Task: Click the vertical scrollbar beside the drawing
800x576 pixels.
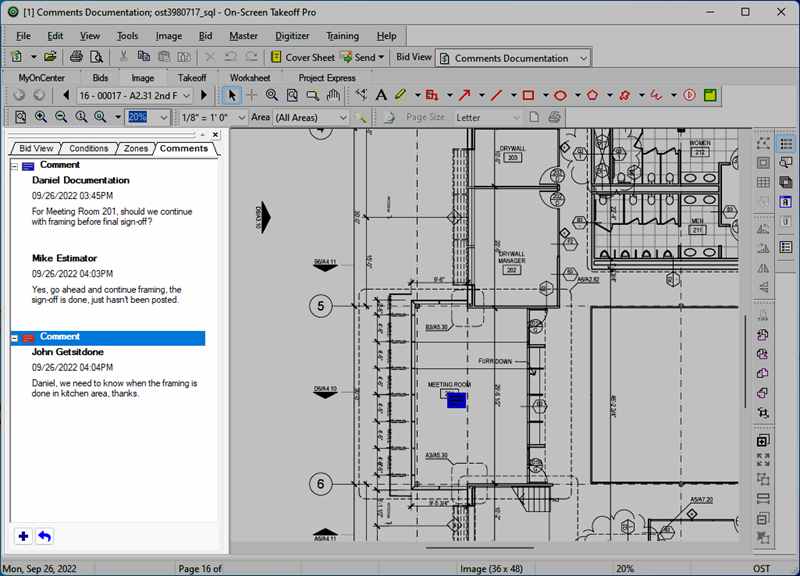Action: (x=745, y=362)
